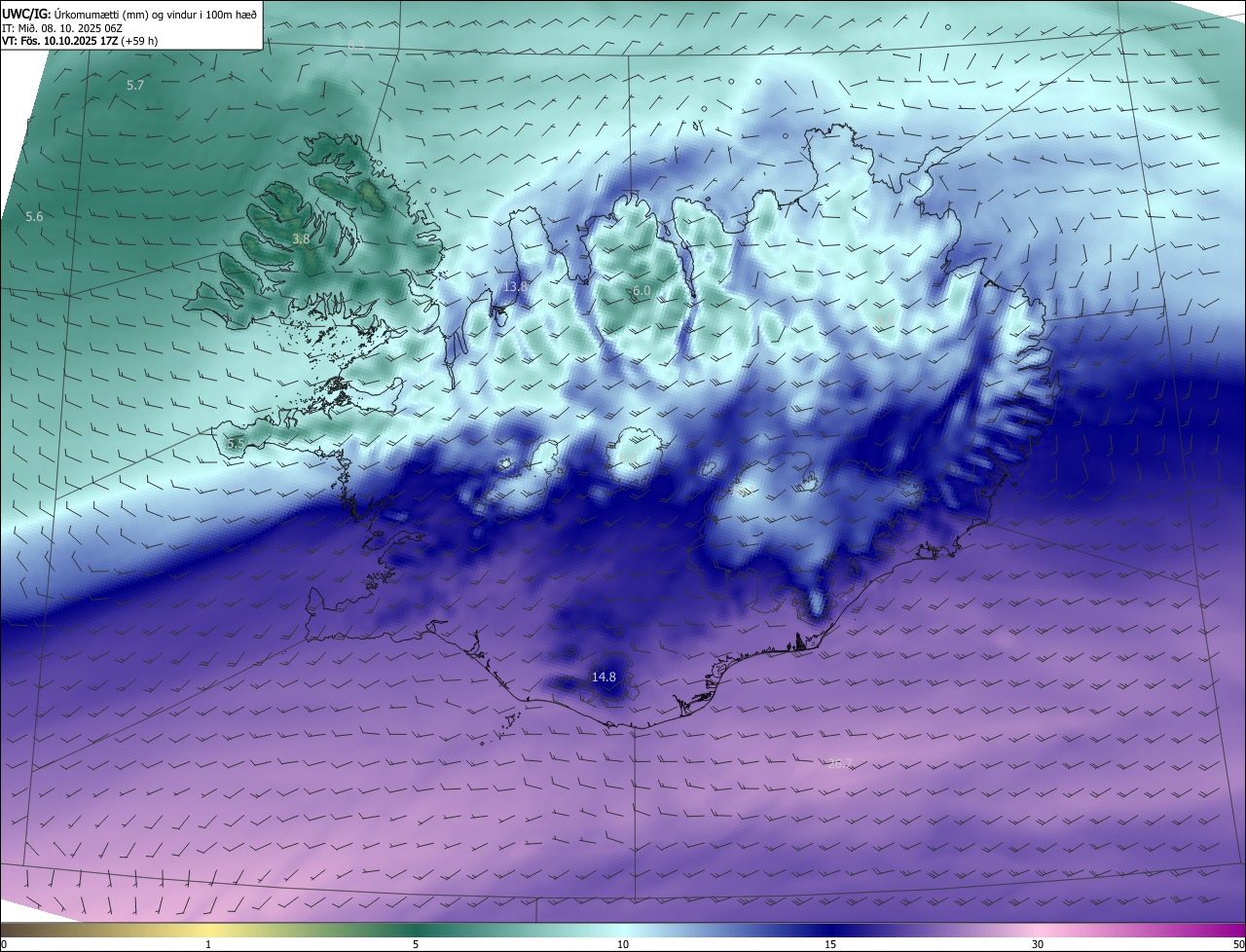Click the faint 26.7 value over the ocean
This screenshot has height=952, width=1246.
coord(839,763)
